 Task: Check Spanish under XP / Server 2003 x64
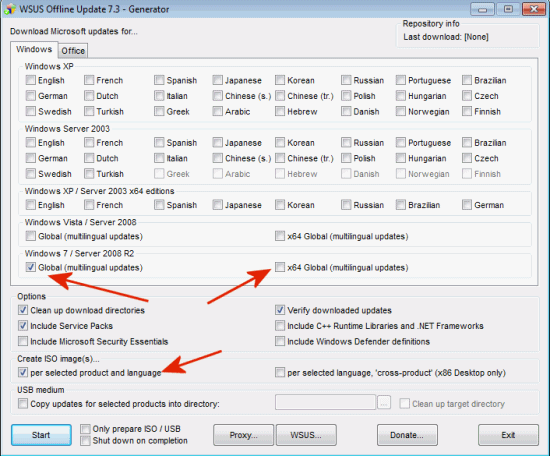pyautogui.click(x=159, y=204)
